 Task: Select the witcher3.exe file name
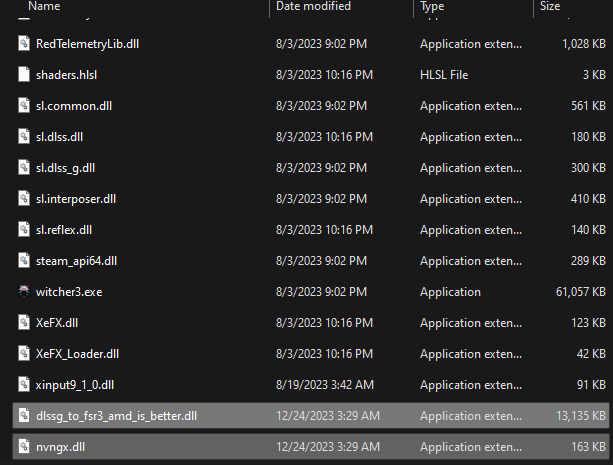69,292
